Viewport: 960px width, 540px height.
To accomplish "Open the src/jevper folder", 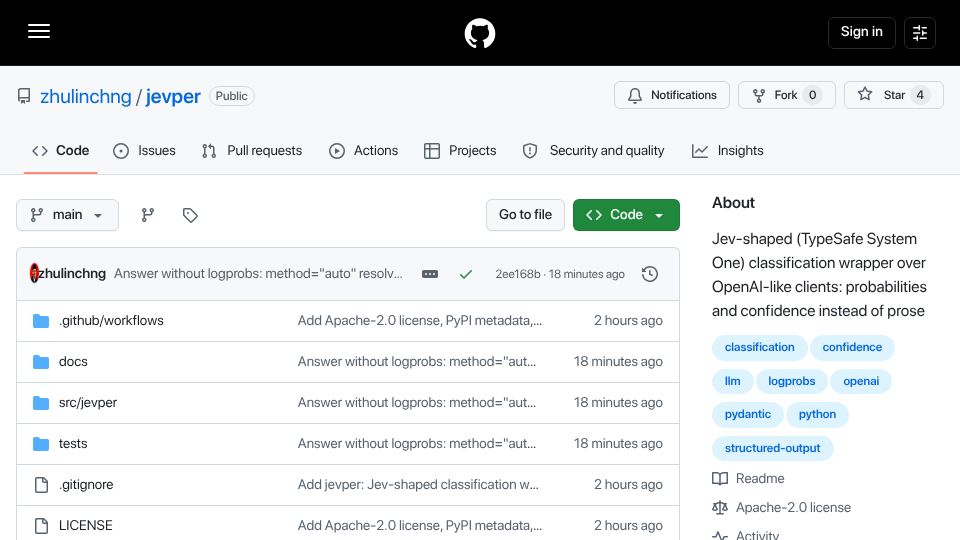I will 88,403.
